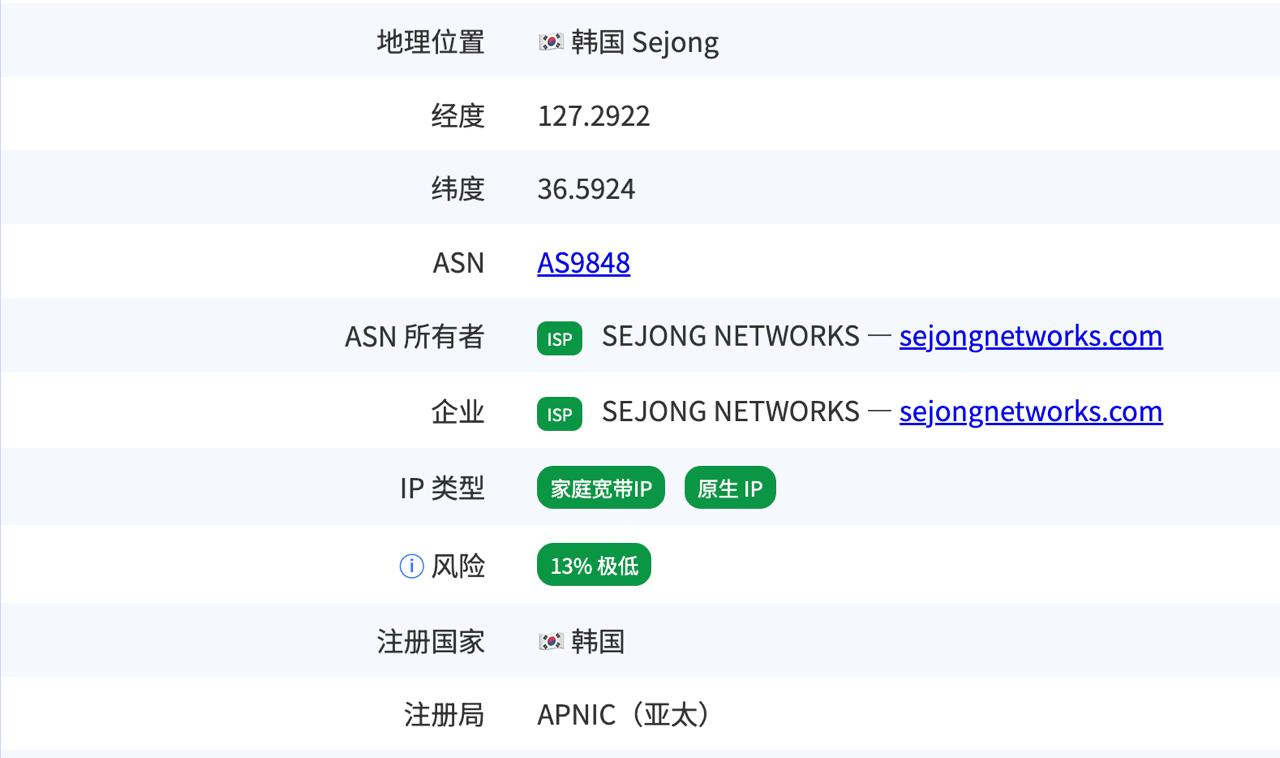Click the 韩国 text in 注册国家 row

point(598,641)
